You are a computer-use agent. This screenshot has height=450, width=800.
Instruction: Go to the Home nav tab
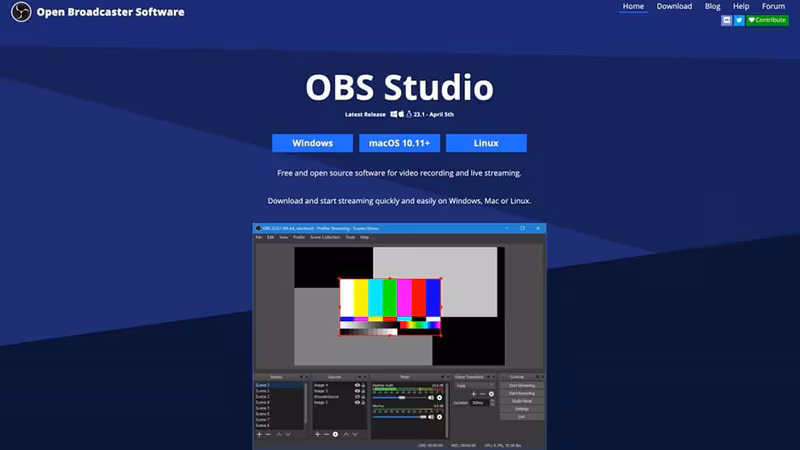pyautogui.click(x=633, y=6)
